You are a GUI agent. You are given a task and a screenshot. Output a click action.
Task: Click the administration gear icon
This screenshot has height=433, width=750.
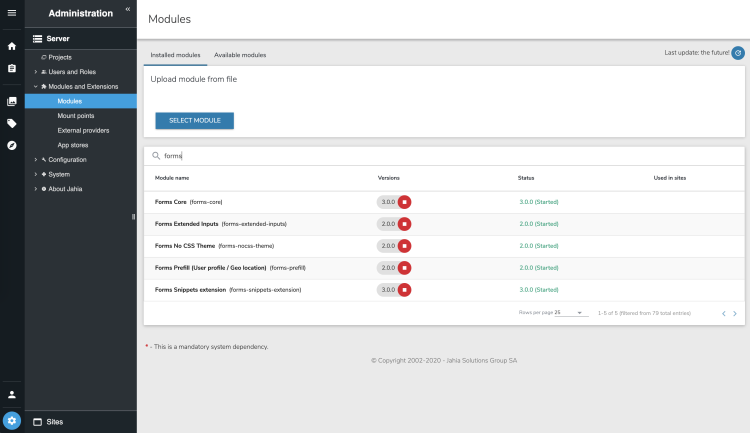click(12, 421)
